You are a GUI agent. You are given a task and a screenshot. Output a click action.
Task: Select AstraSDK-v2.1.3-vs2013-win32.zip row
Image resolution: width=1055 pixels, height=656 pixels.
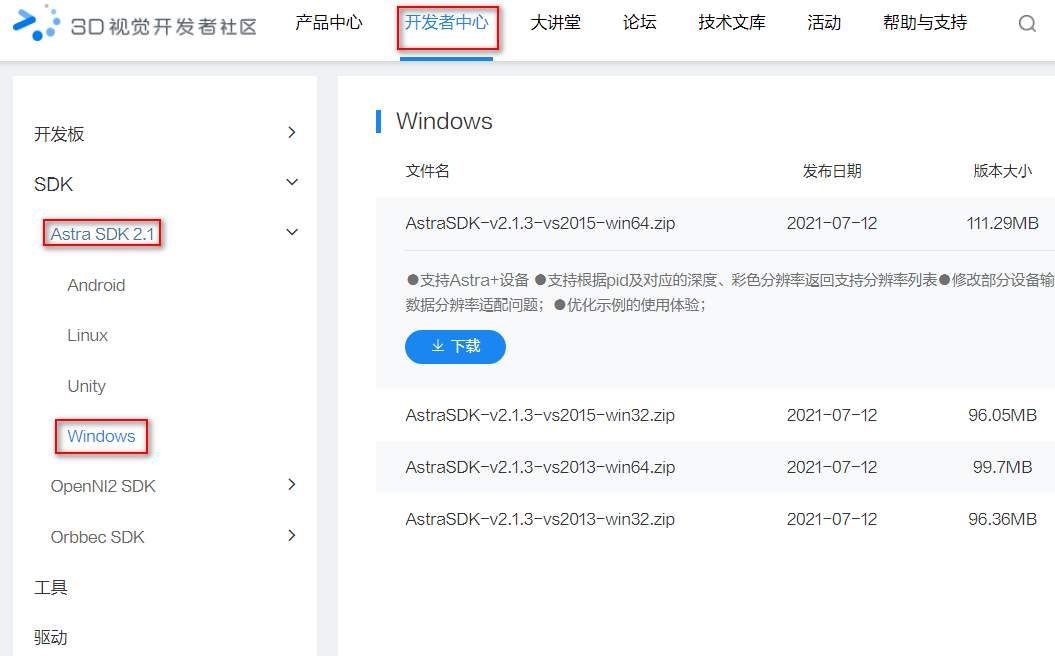click(715, 519)
